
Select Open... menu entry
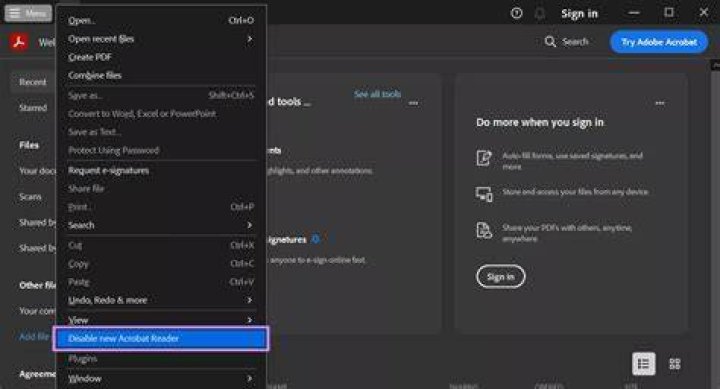[160, 21]
